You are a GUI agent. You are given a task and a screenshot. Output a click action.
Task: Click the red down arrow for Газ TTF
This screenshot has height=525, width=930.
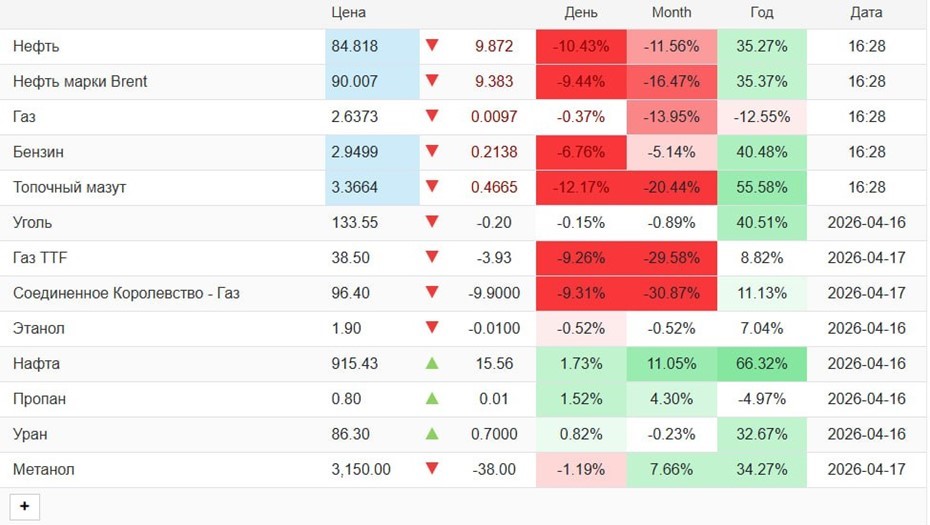432,257
